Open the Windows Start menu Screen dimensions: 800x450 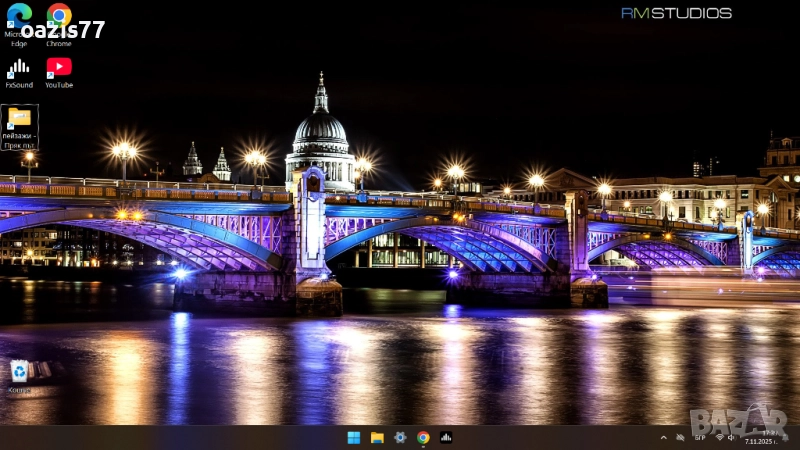coord(354,437)
